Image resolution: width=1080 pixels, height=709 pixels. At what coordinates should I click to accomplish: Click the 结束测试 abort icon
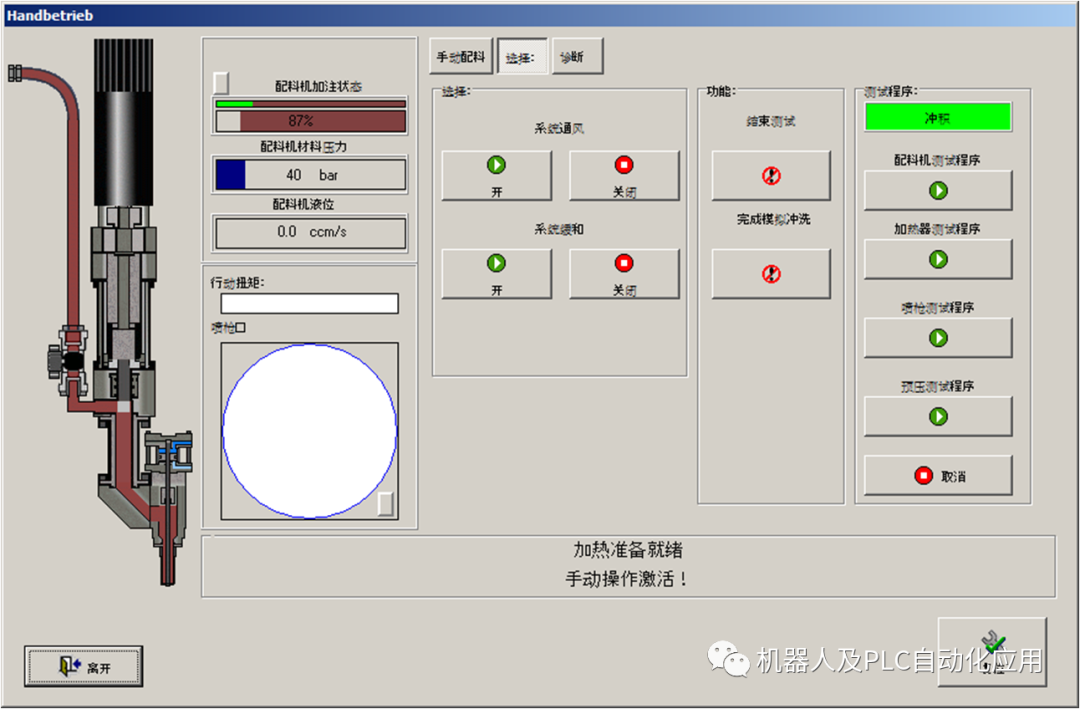pyautogui.click(x=770, y=175)
